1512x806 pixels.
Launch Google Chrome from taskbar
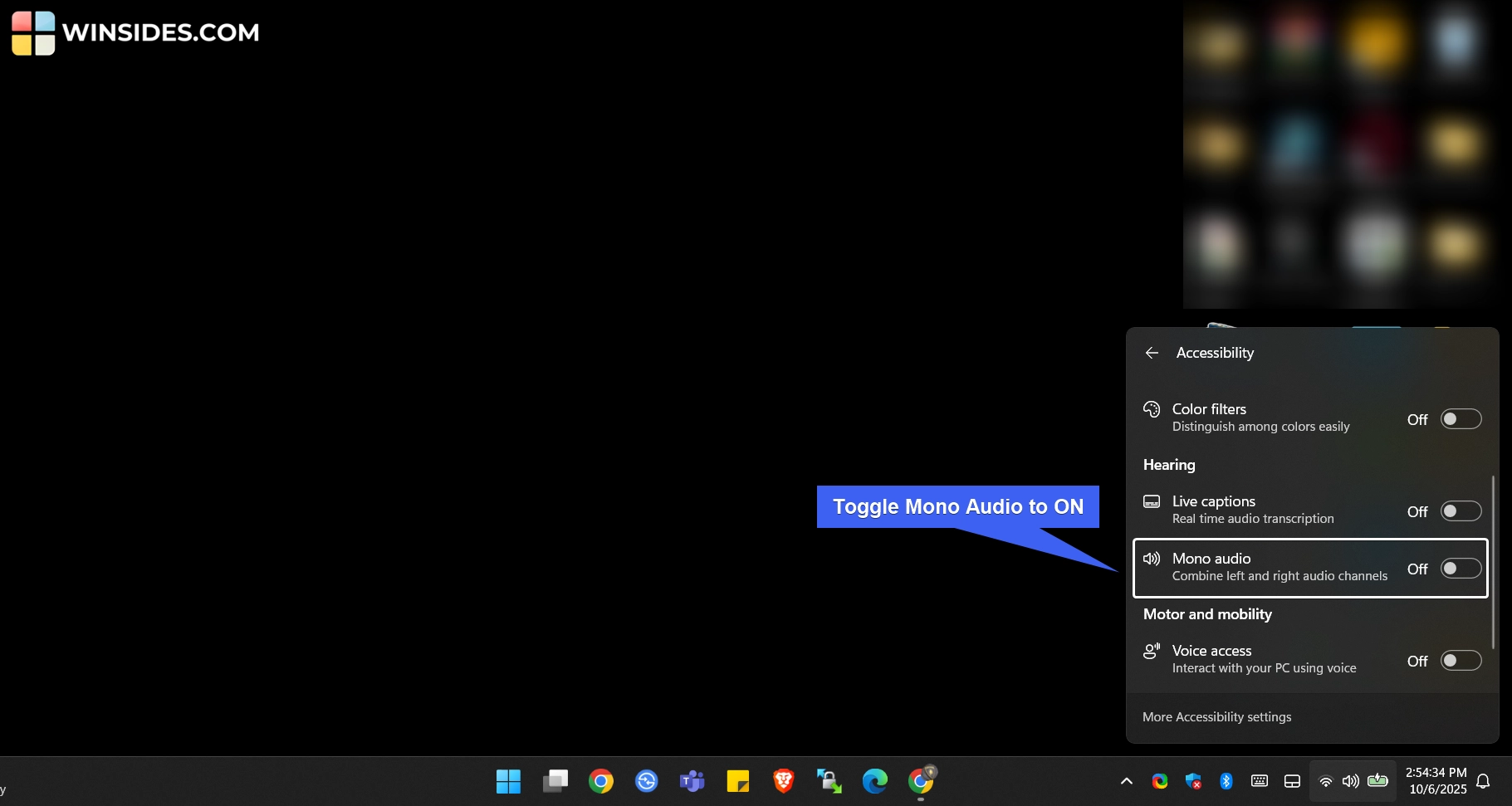tap(601, 781)
